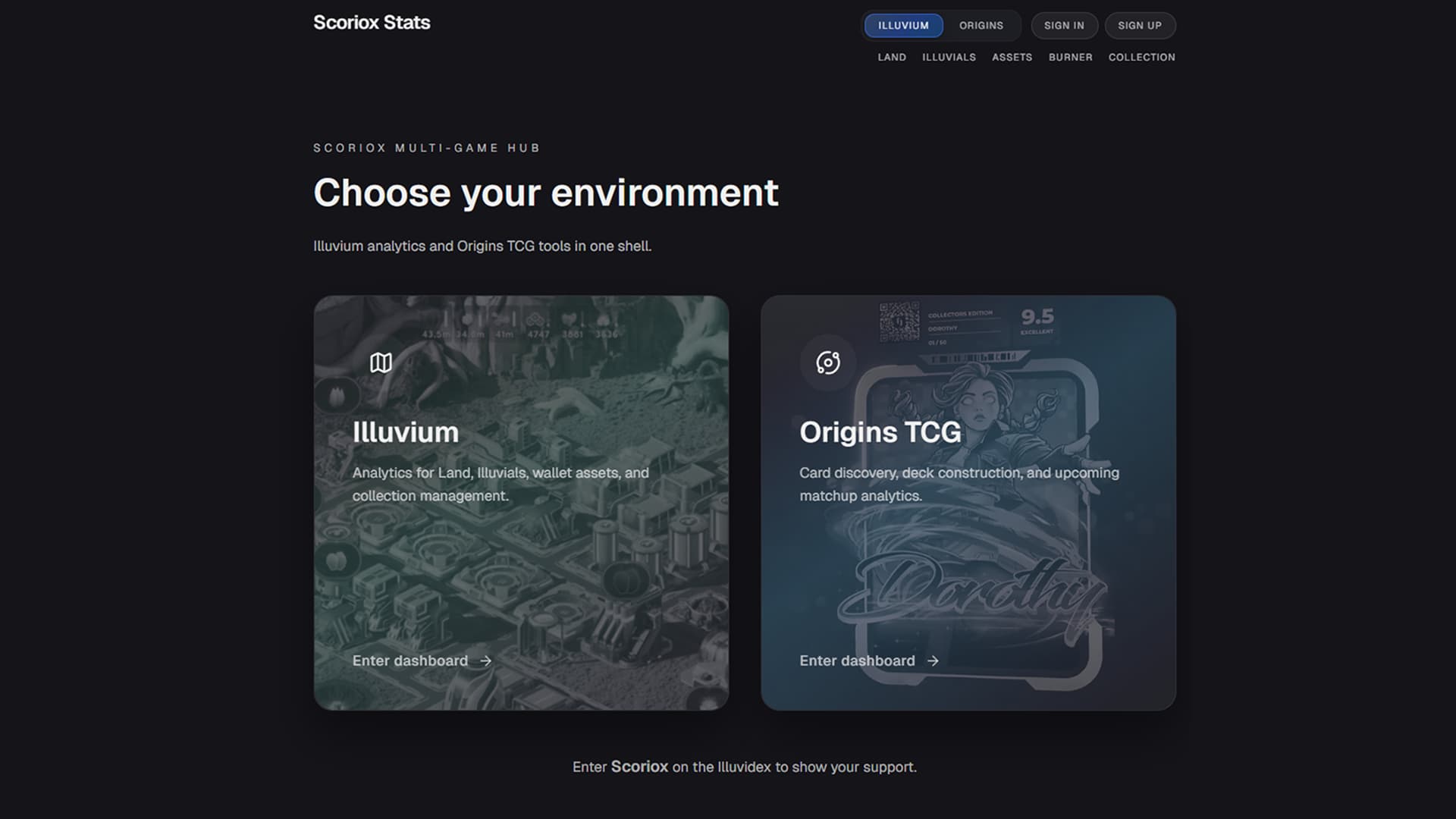Click the orbit icon on Origins TCG card

(x=828, y=362)
